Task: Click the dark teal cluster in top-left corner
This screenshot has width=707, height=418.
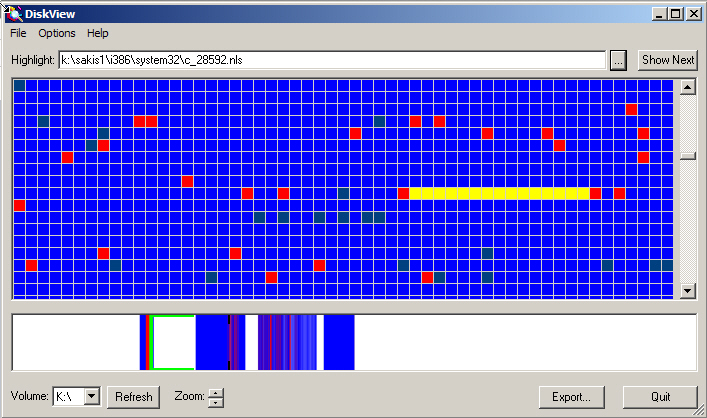Action: point(19,85)
